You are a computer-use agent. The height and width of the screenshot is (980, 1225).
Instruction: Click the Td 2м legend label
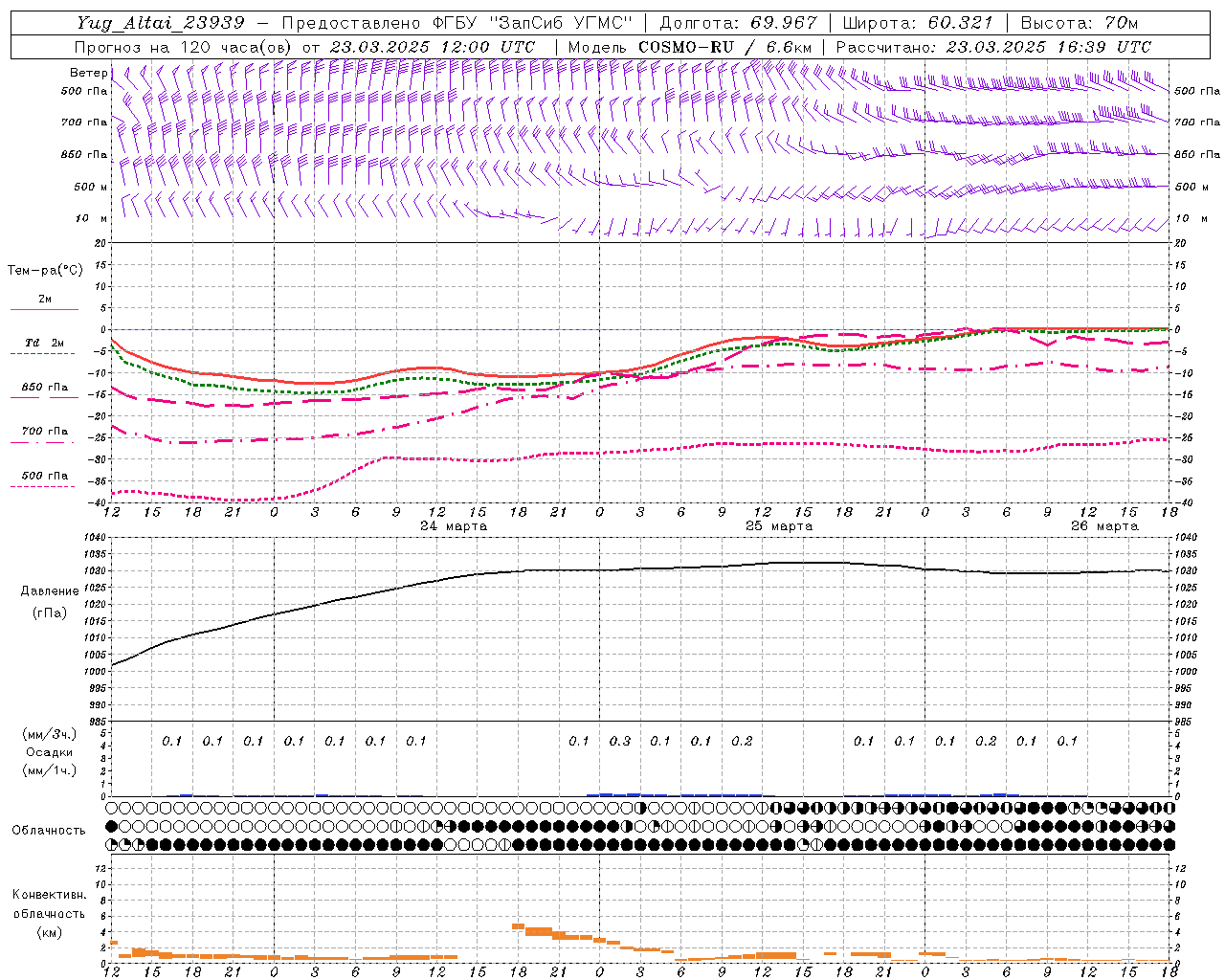point(44,343)
